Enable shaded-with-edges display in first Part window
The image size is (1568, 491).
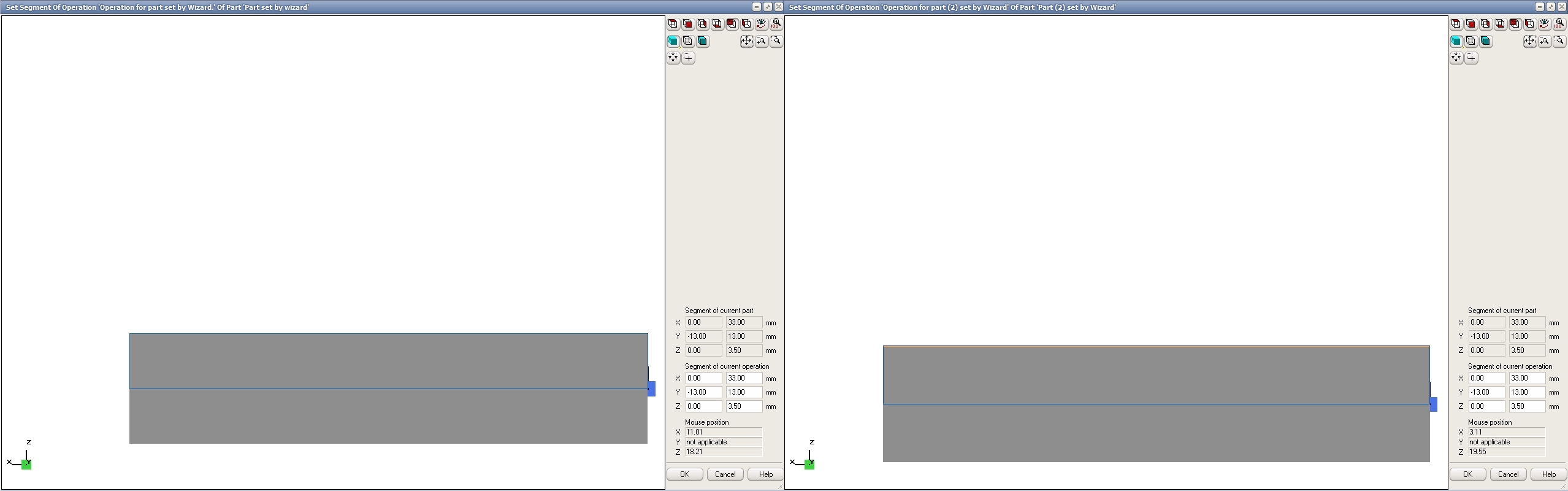point(702,41)
